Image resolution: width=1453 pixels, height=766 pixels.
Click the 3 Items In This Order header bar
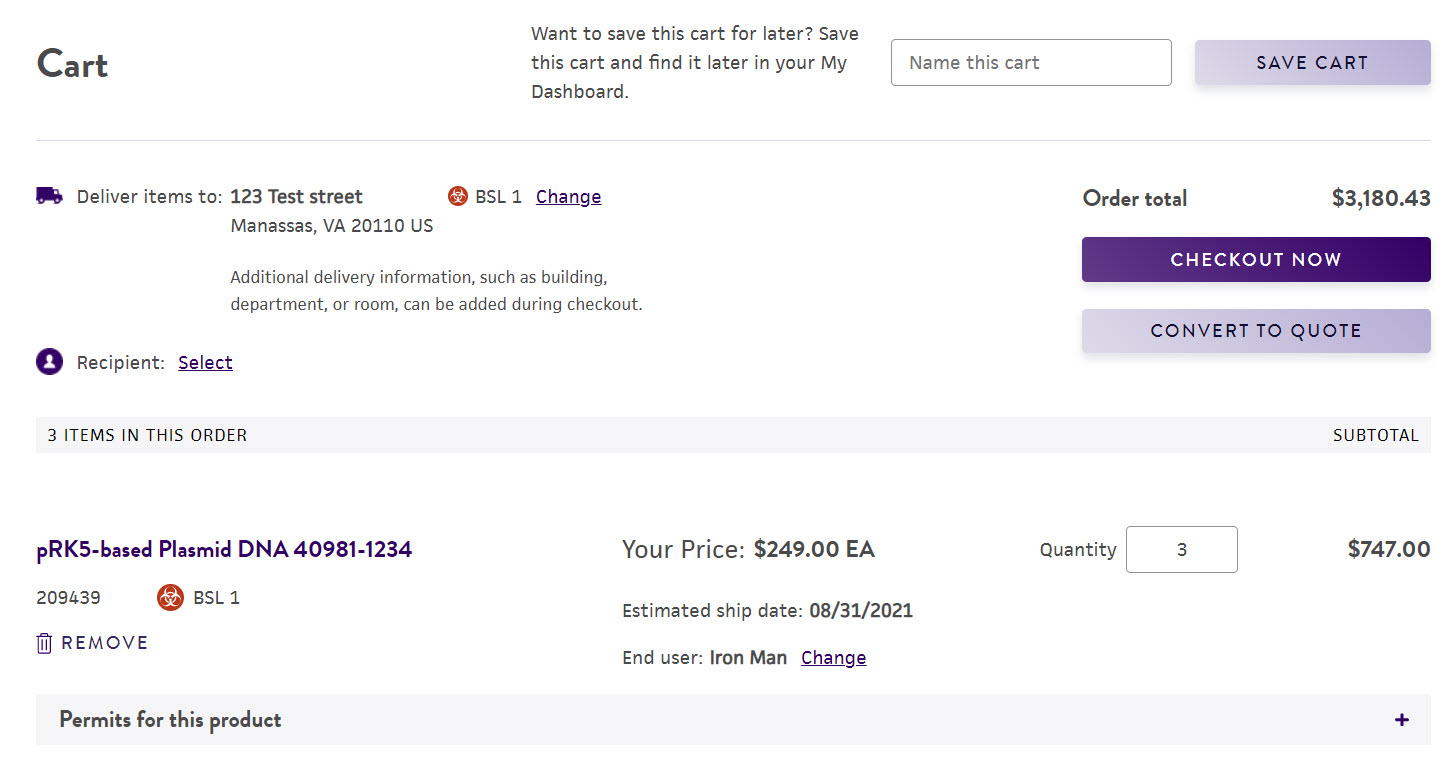click(733, 435)
